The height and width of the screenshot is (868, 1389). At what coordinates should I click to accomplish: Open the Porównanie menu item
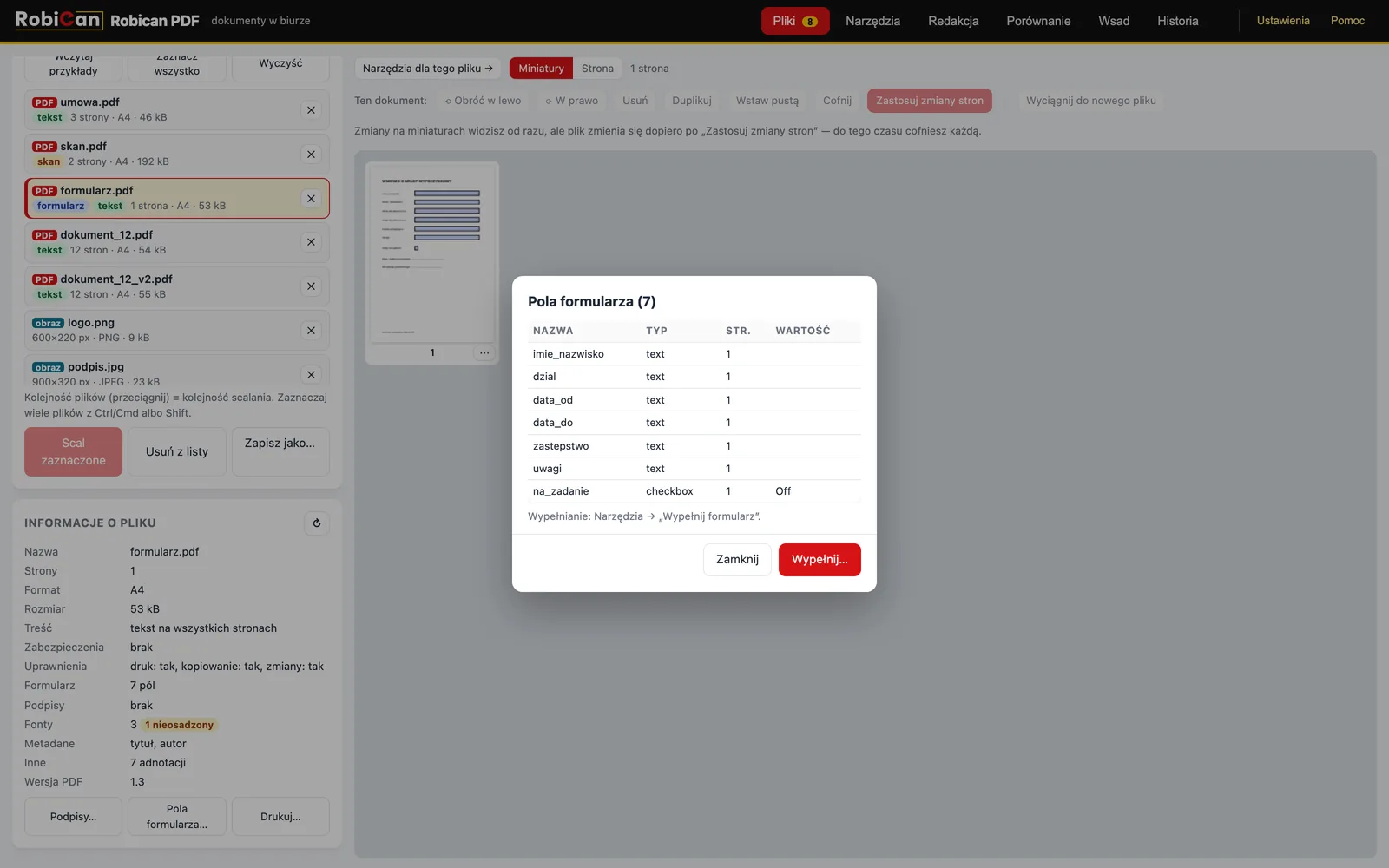point(1038,21)
